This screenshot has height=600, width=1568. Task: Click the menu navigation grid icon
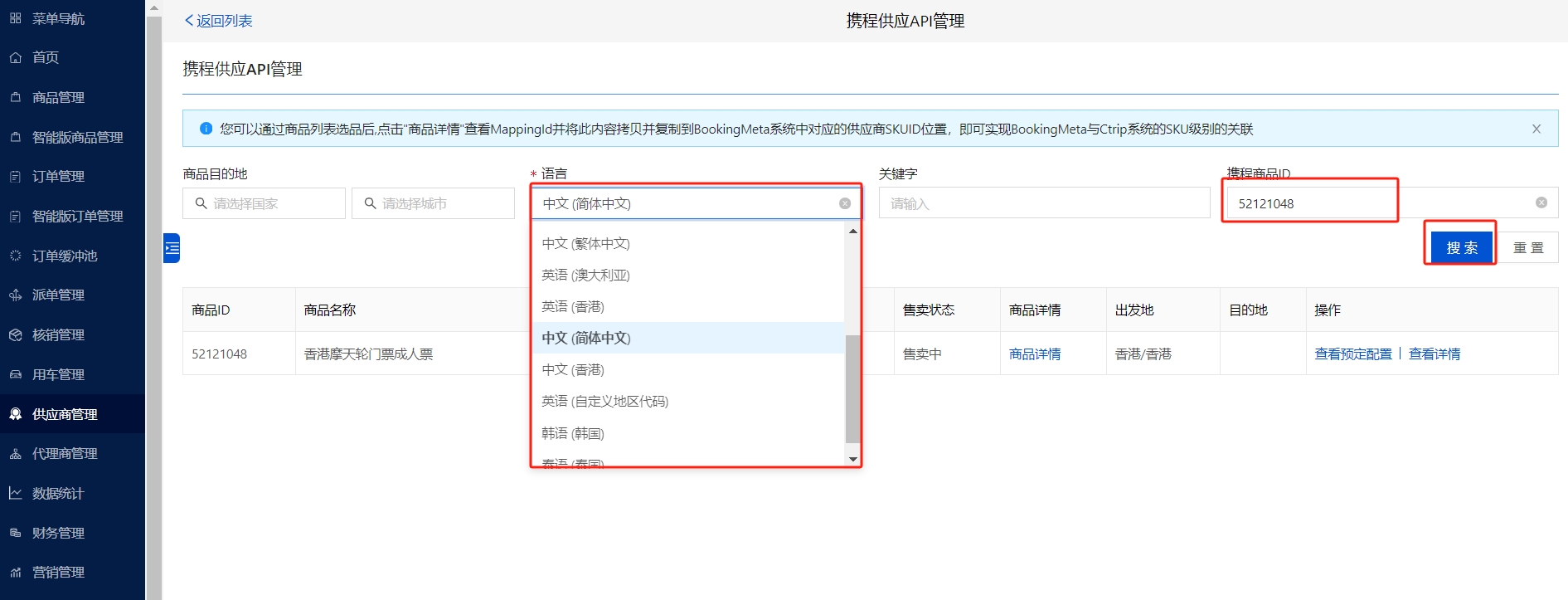tap(15, 18)
